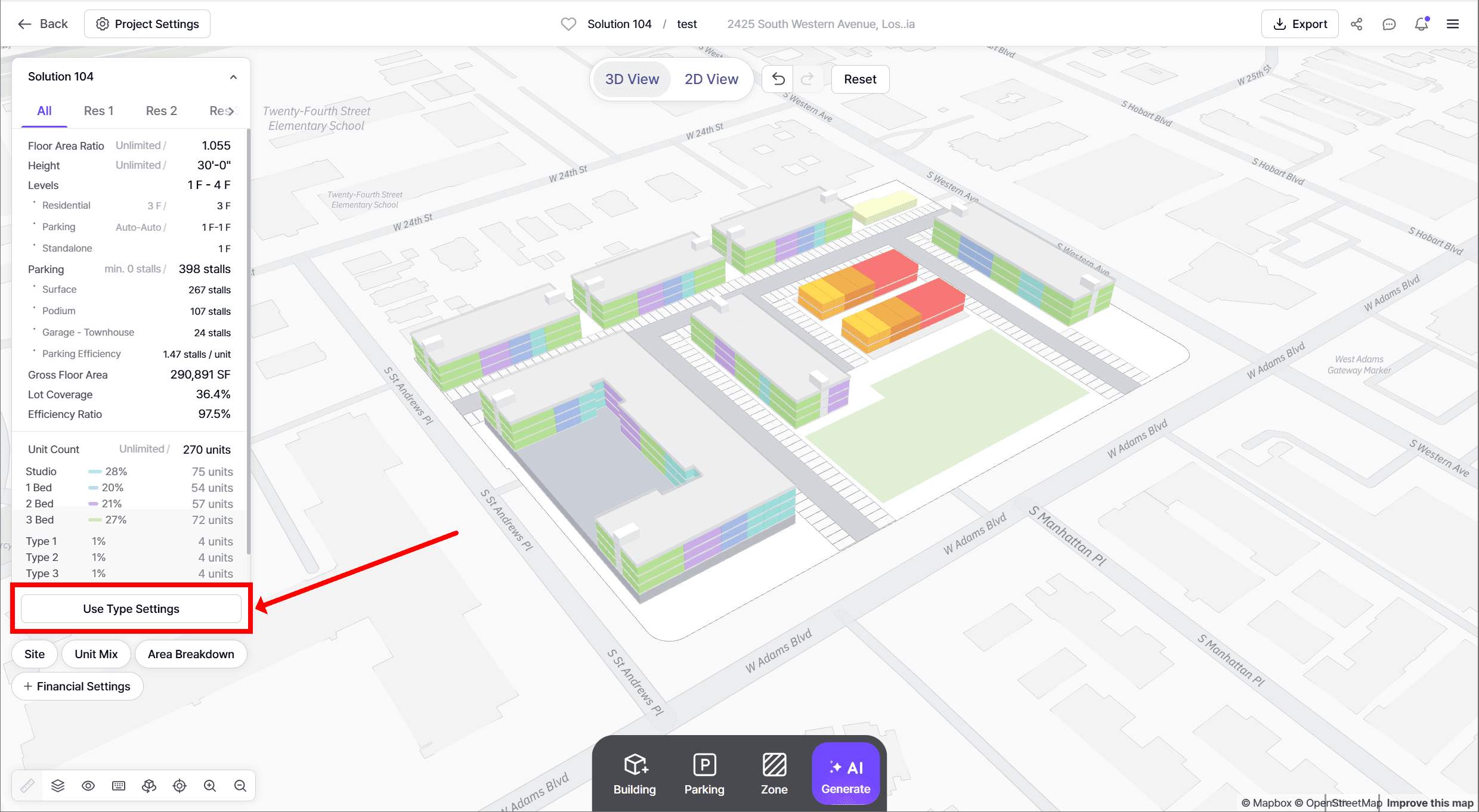Open keyboard shortcuts icon
Screen dimensions: 1479x812
(119, 786)
